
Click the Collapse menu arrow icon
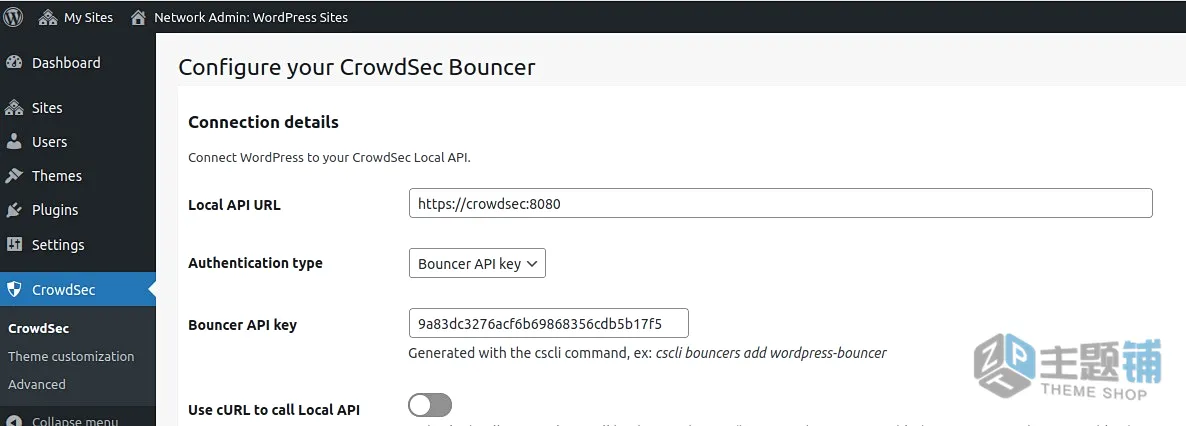[14, 421]
